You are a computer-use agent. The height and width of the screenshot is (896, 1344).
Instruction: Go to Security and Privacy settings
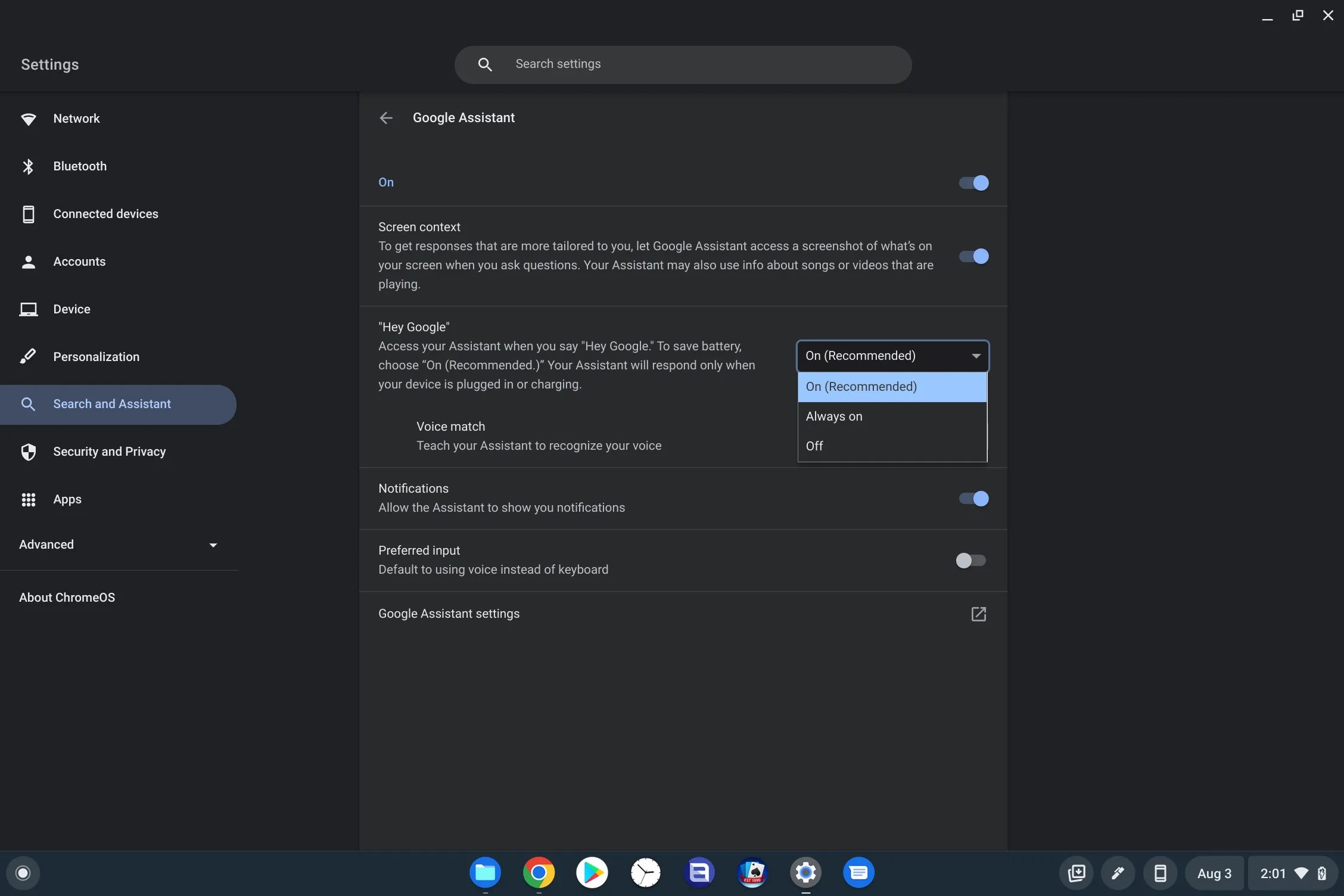(110, 452)
